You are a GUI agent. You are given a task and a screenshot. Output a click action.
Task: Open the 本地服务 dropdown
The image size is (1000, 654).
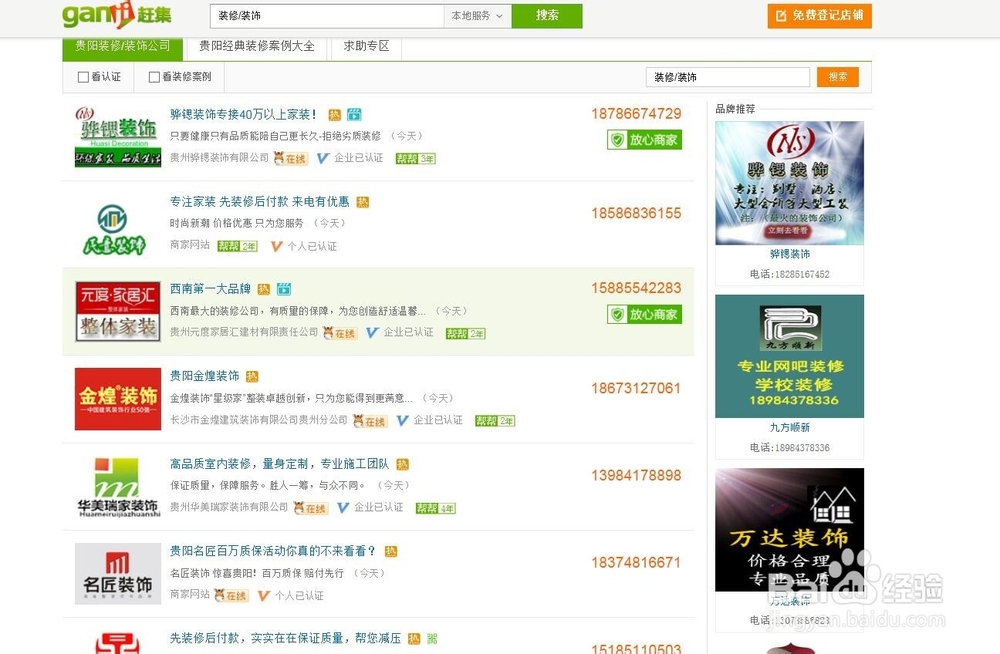point(477,16)
